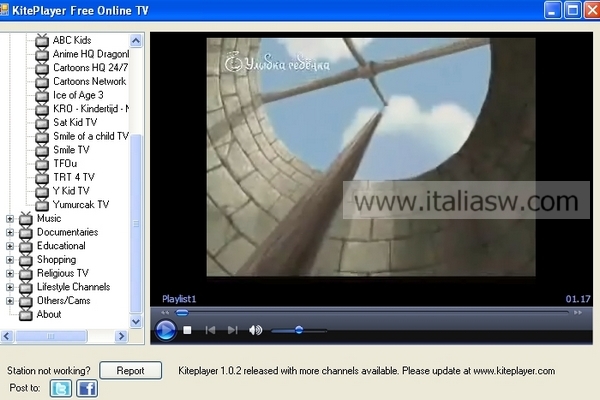Select the Sat Kid TV channel
Image resolution: width=600 pixels, height=400 pixels.
(x=75, y=122)
